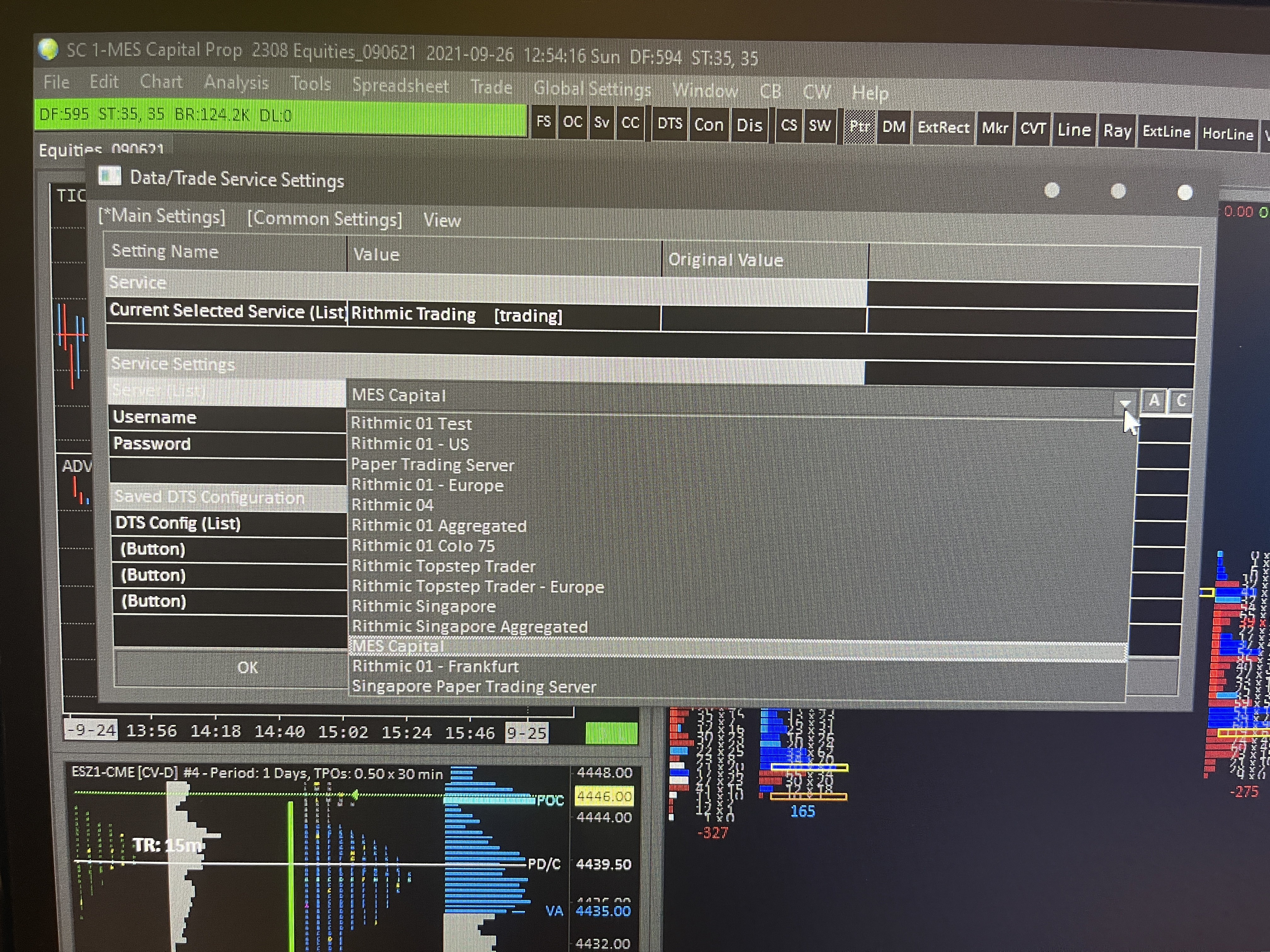This screenshot has width=1270, height=952.
Task: Open the Tools menu
Action: click(x=311, y=84)
